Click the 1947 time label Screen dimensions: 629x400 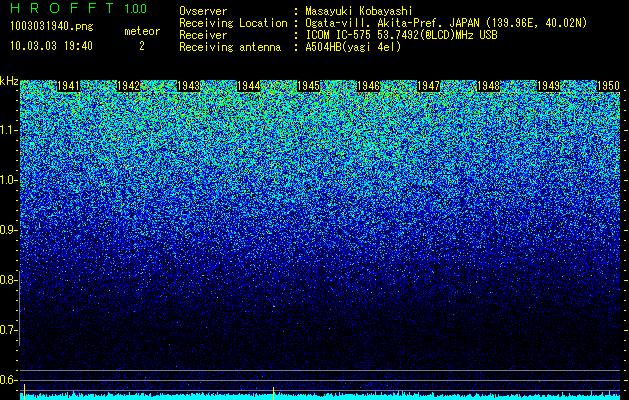click(x=428, y=86)
